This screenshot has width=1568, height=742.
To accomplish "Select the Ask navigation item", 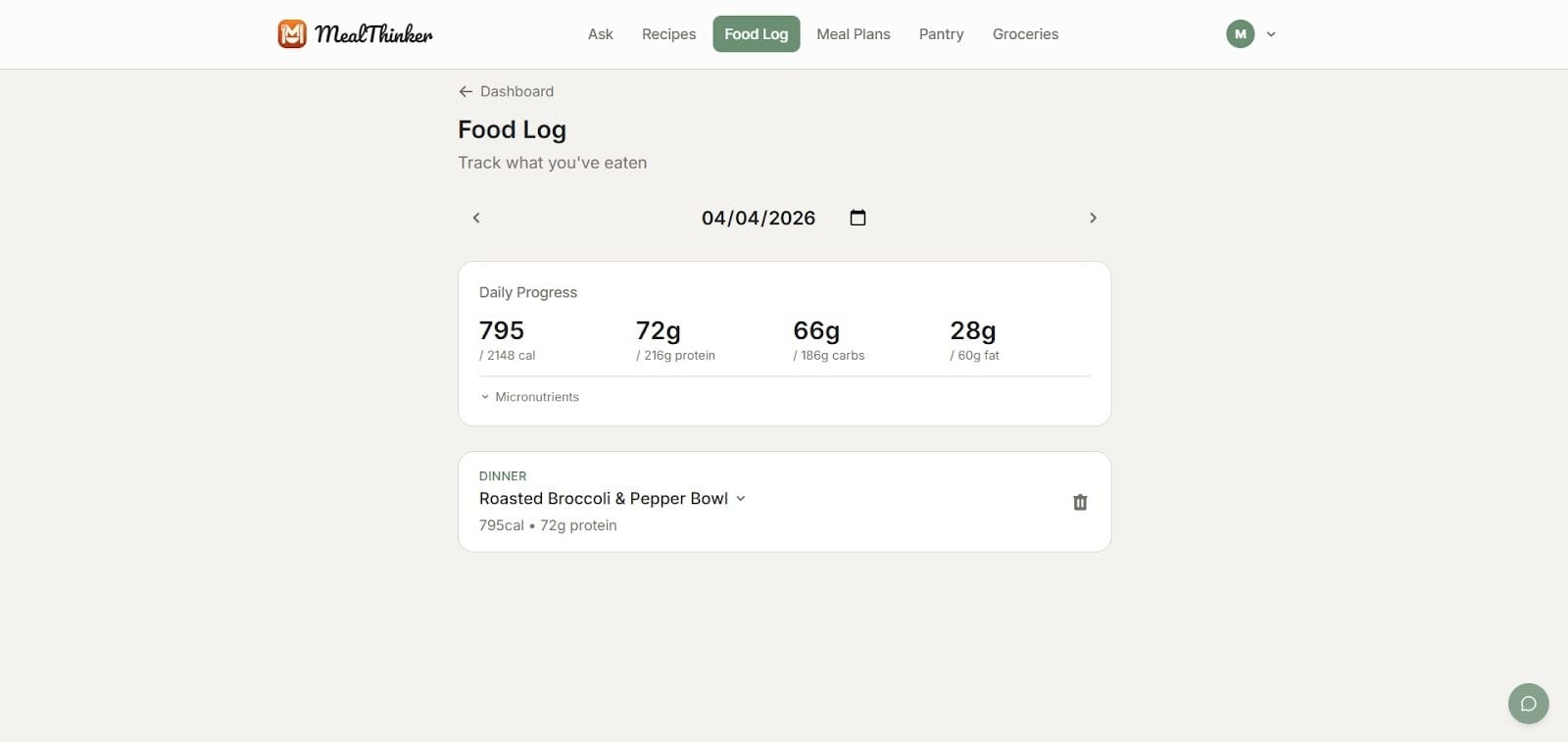I will [600, 33].
